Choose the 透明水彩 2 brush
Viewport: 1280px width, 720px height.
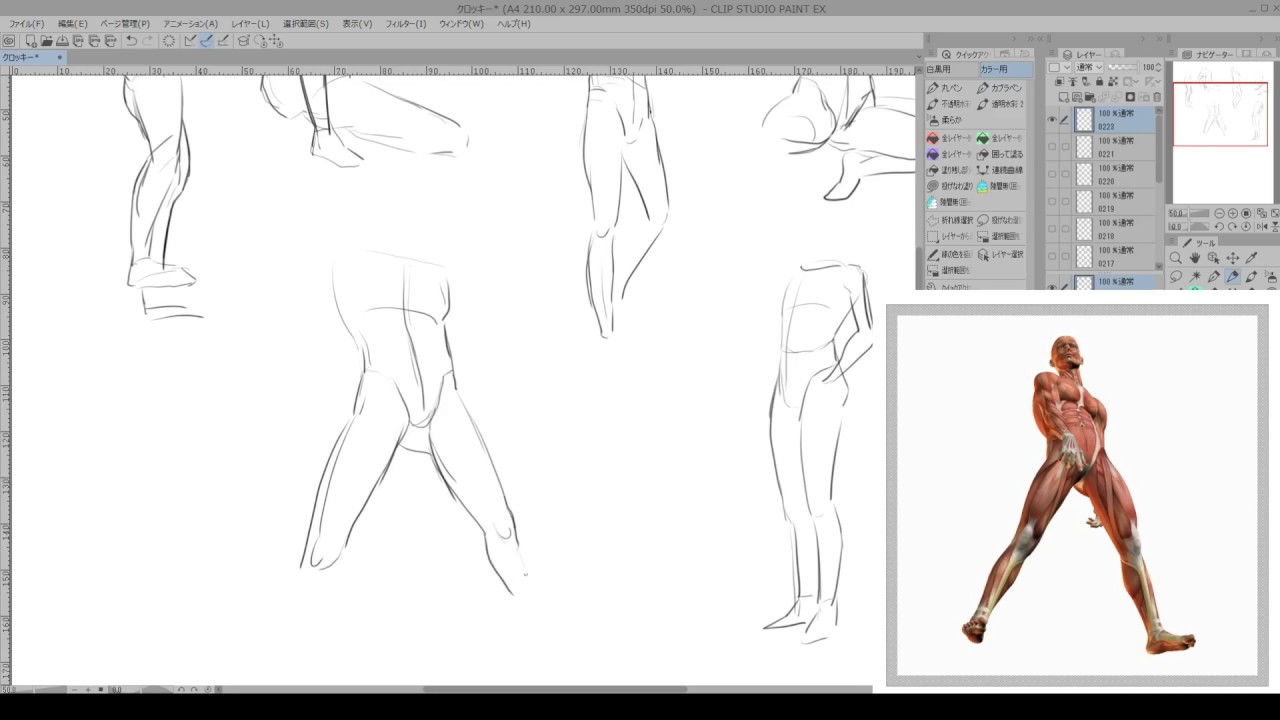tap(1000, 104)
